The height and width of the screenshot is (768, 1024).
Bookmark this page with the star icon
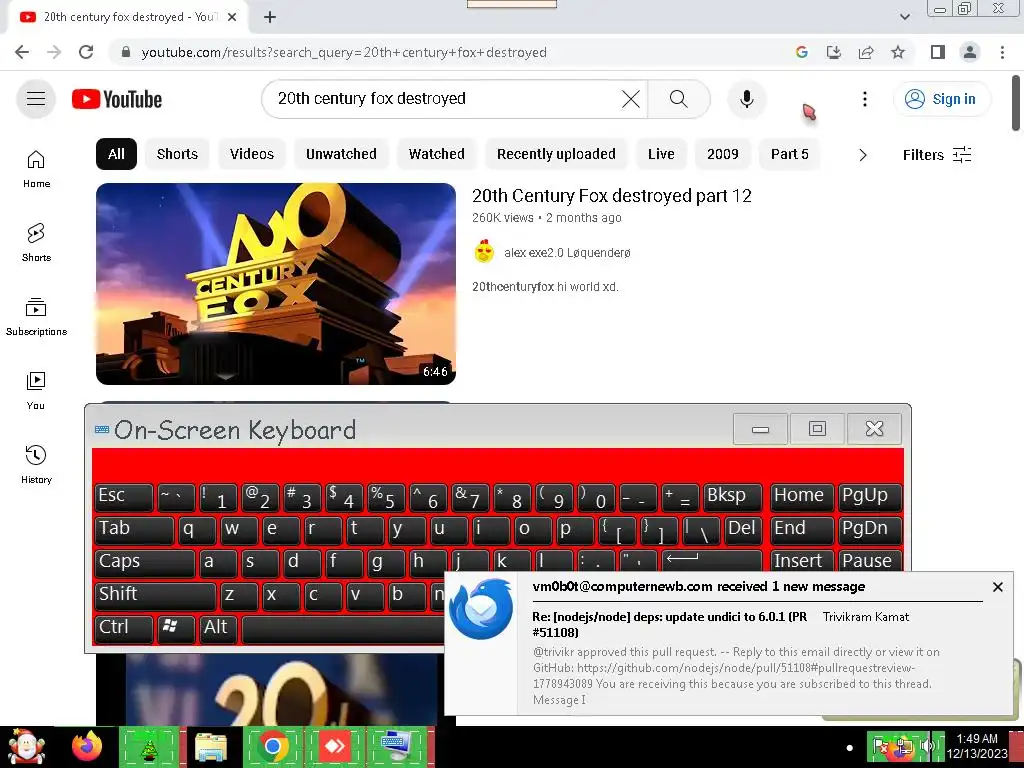(898, 52)
